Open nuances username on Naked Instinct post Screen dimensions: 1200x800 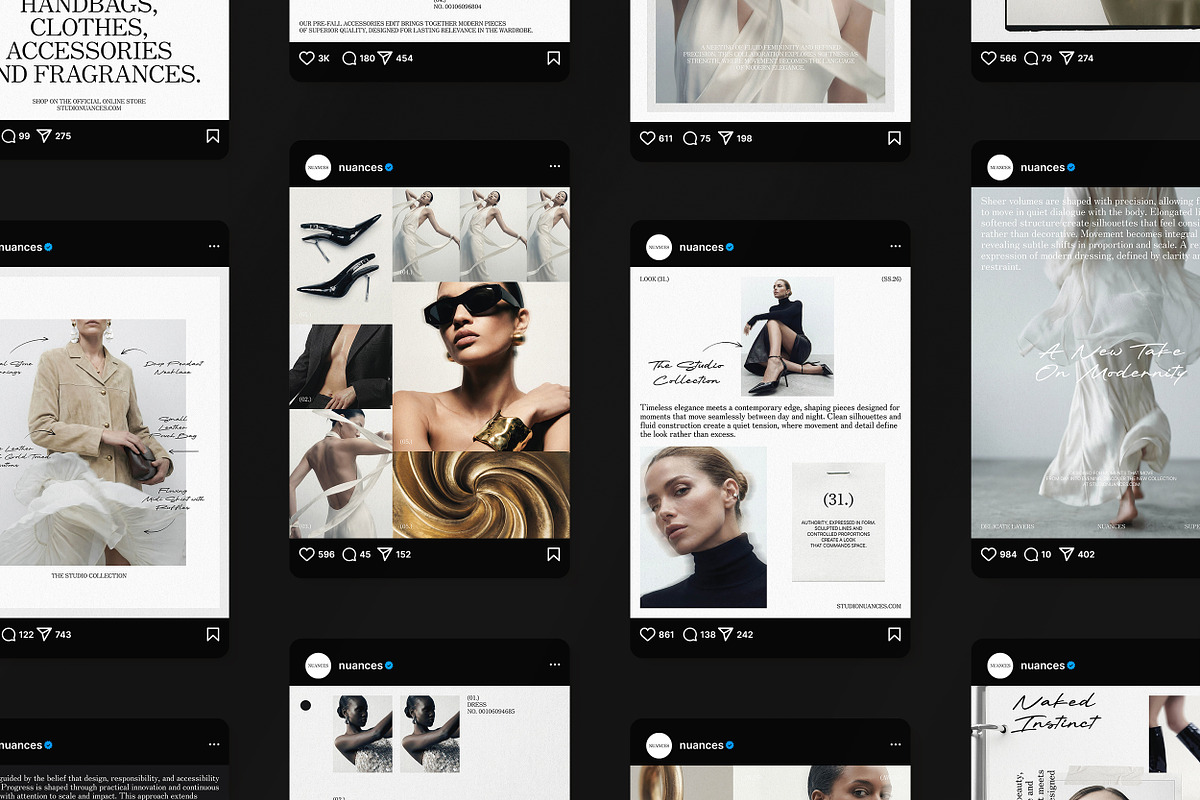pyautogui.click(x=1043, y=665)
